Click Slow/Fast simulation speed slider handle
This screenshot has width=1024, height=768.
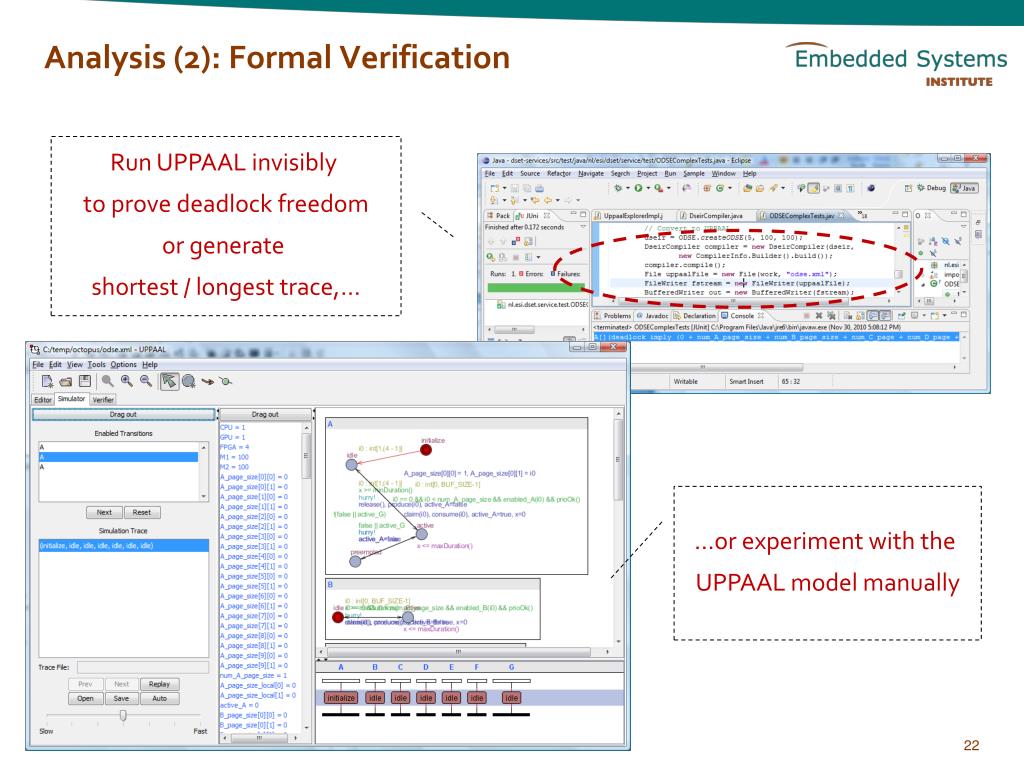point(123,716)
